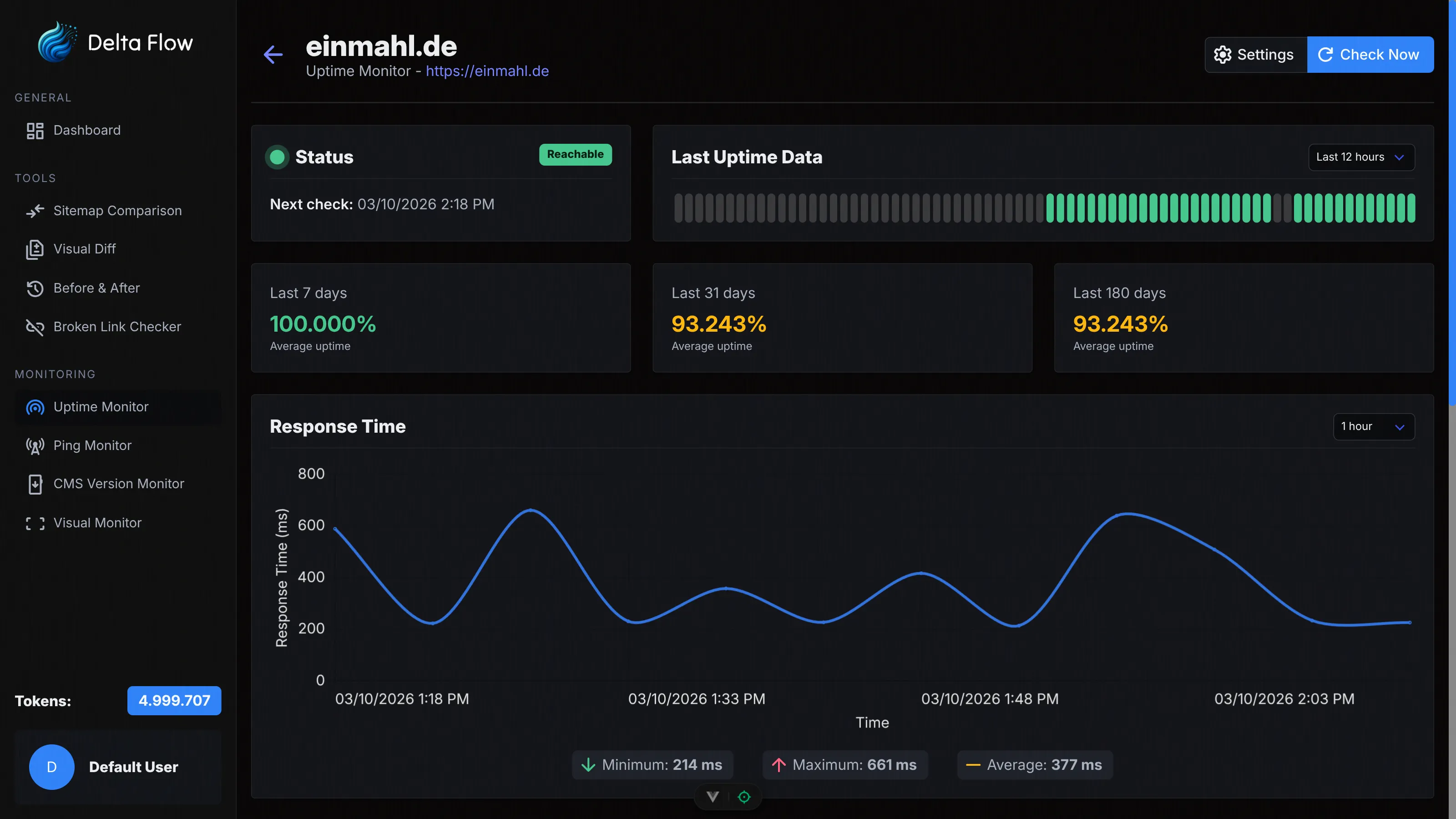This screenshot has width=1456, height=819.
Task: Click the settings gear icon
Action: point(1223,54)
